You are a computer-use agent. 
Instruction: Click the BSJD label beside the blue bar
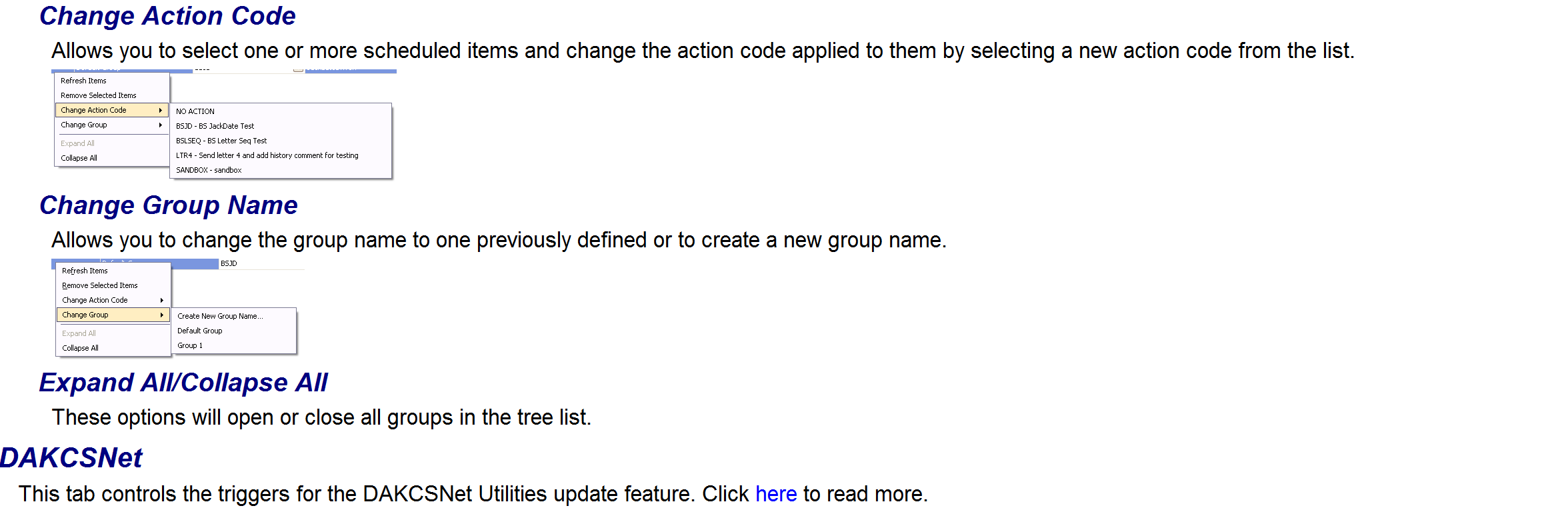click(229, 263)
